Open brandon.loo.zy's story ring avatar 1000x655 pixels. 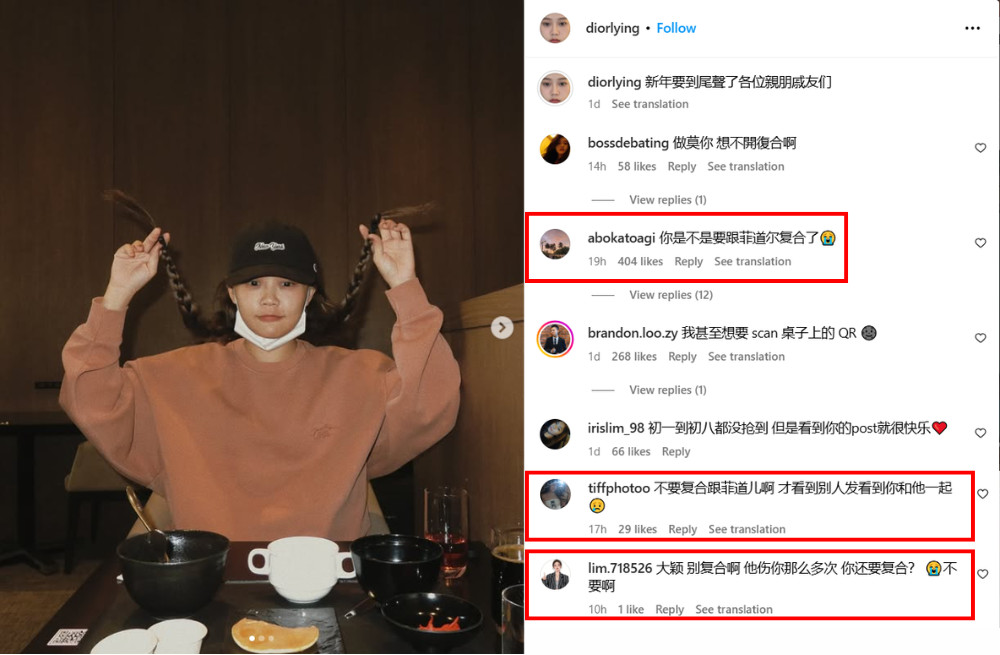pyautogui.click(x=555, y=339)
